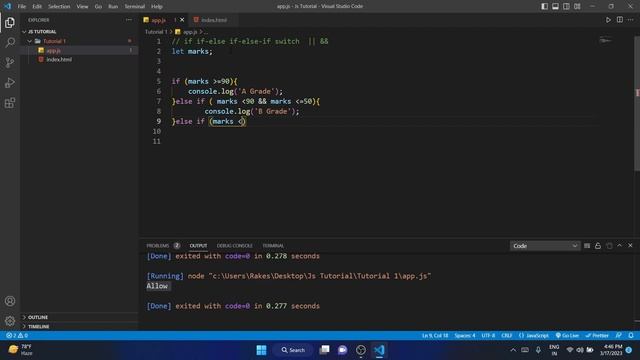This screenshot has height=360, width=640.
Task: Toggle Secondary Side Bar layout icon
Action: [x=566, y=6]
